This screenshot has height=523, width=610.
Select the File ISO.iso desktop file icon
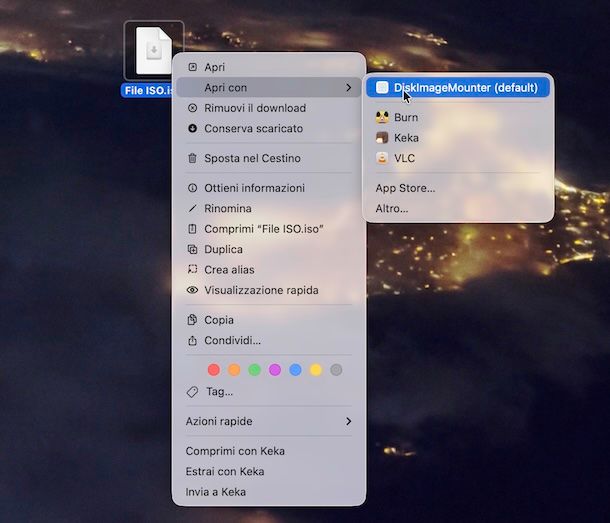[154, 51]
